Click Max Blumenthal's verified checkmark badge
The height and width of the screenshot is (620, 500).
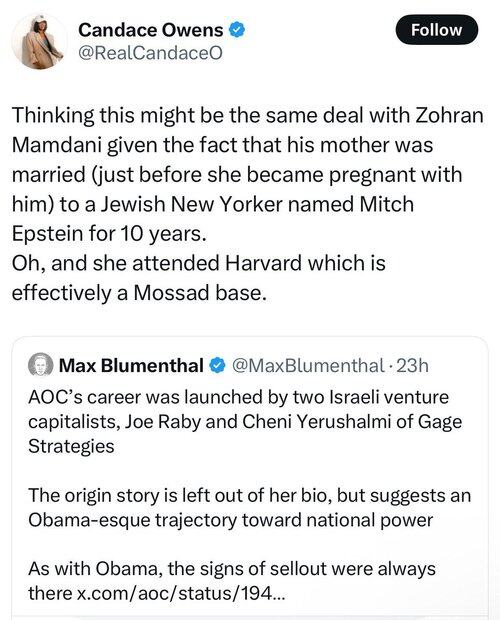pyautogui.click(x=217, y=365)
